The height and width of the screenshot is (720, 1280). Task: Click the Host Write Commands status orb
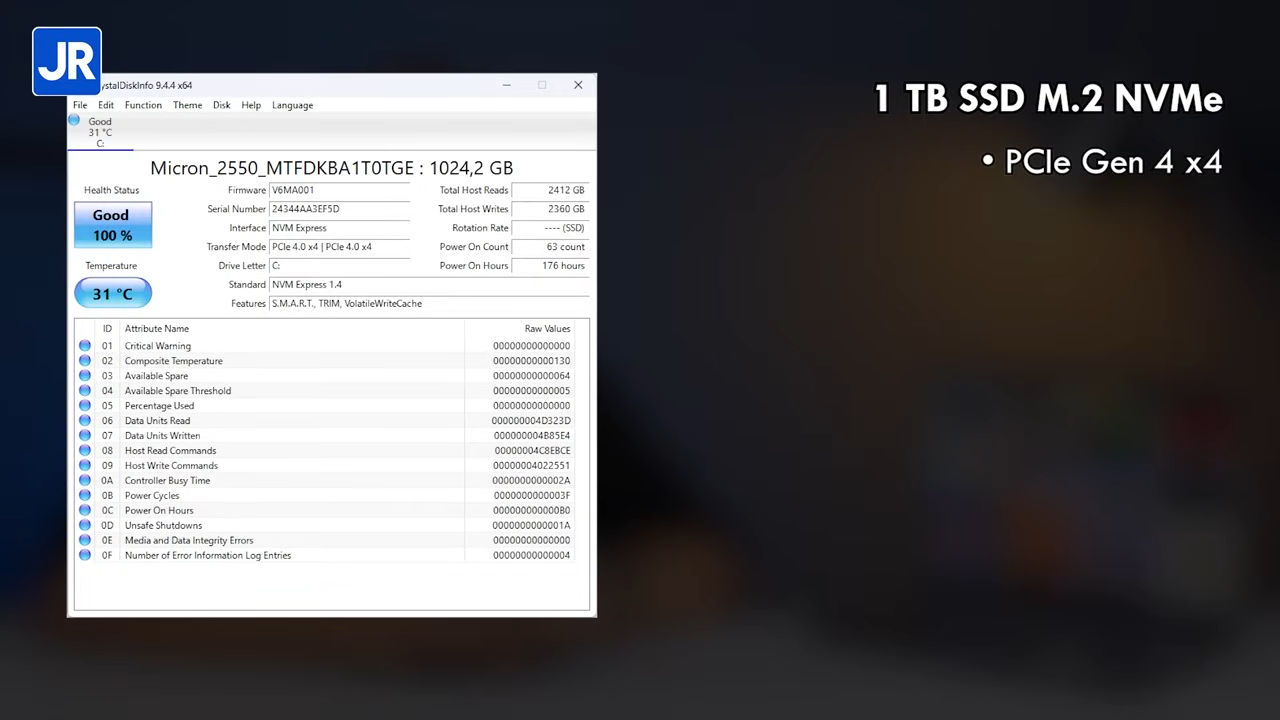click(x=85, y=466)
